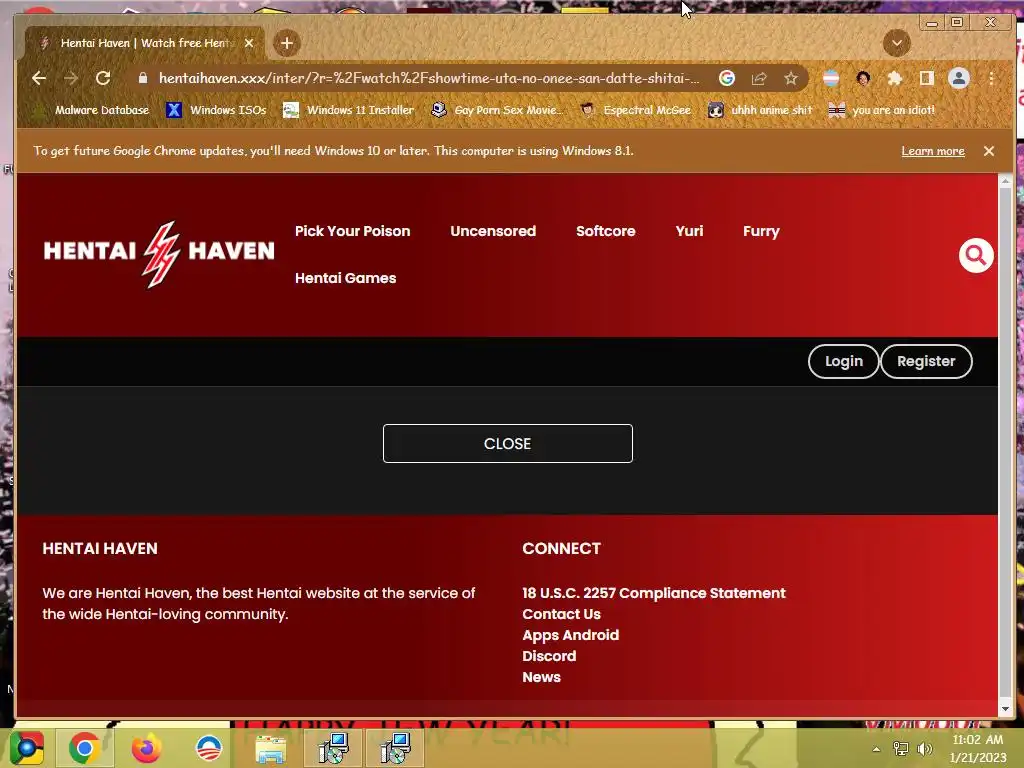Open the Discord link

coord(549,656)
